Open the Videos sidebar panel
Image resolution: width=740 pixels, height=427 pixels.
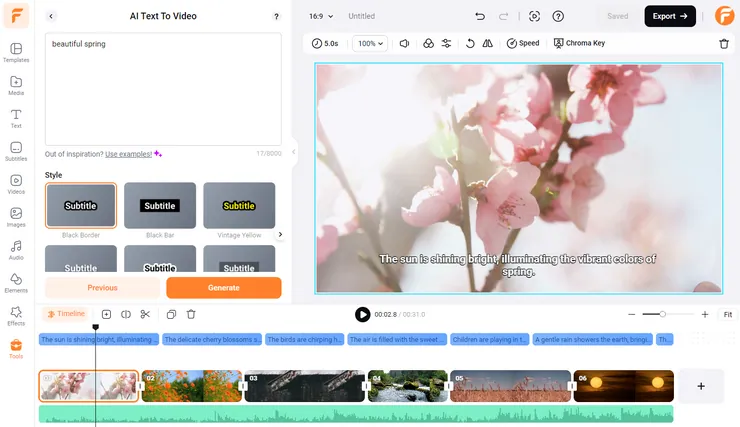point(16,184)
